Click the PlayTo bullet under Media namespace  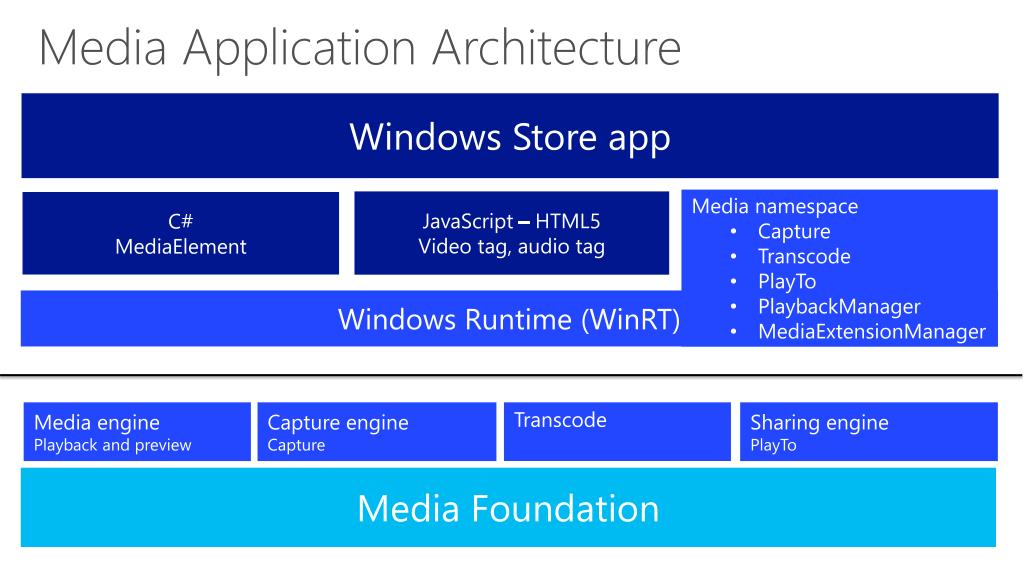click(787, 281)
